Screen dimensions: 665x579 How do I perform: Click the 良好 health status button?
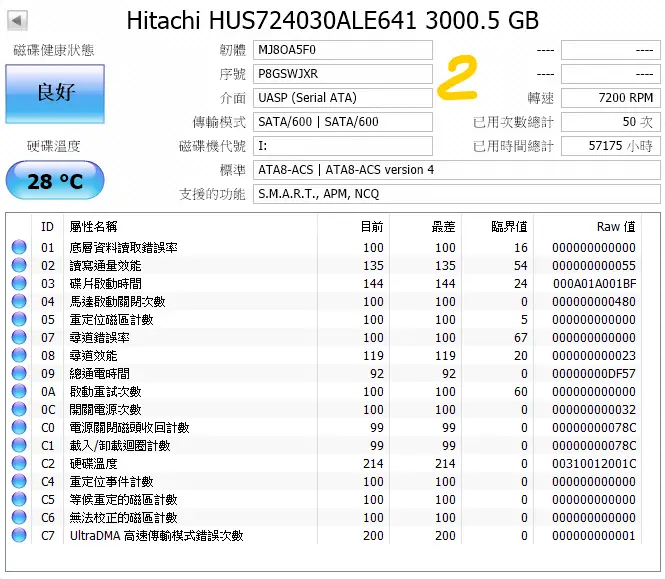point(55,94)
